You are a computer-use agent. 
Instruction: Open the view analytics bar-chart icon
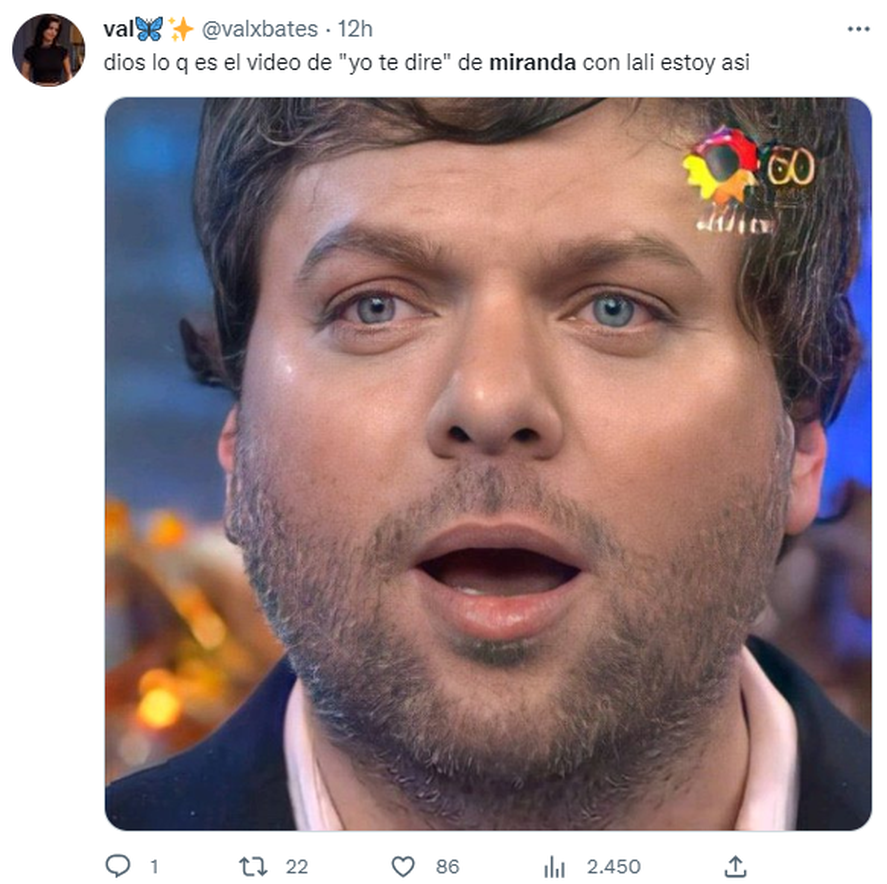pos(554,866)
